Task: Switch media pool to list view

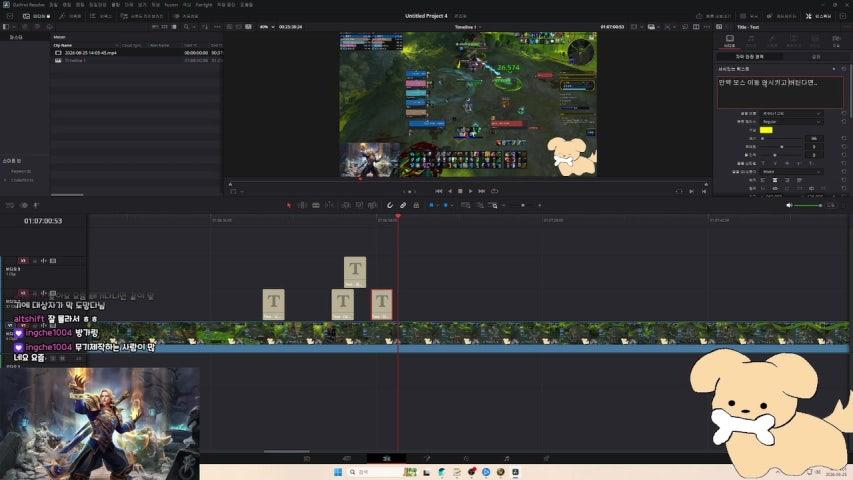Action: pyautogui.click(x=174, y=27)
